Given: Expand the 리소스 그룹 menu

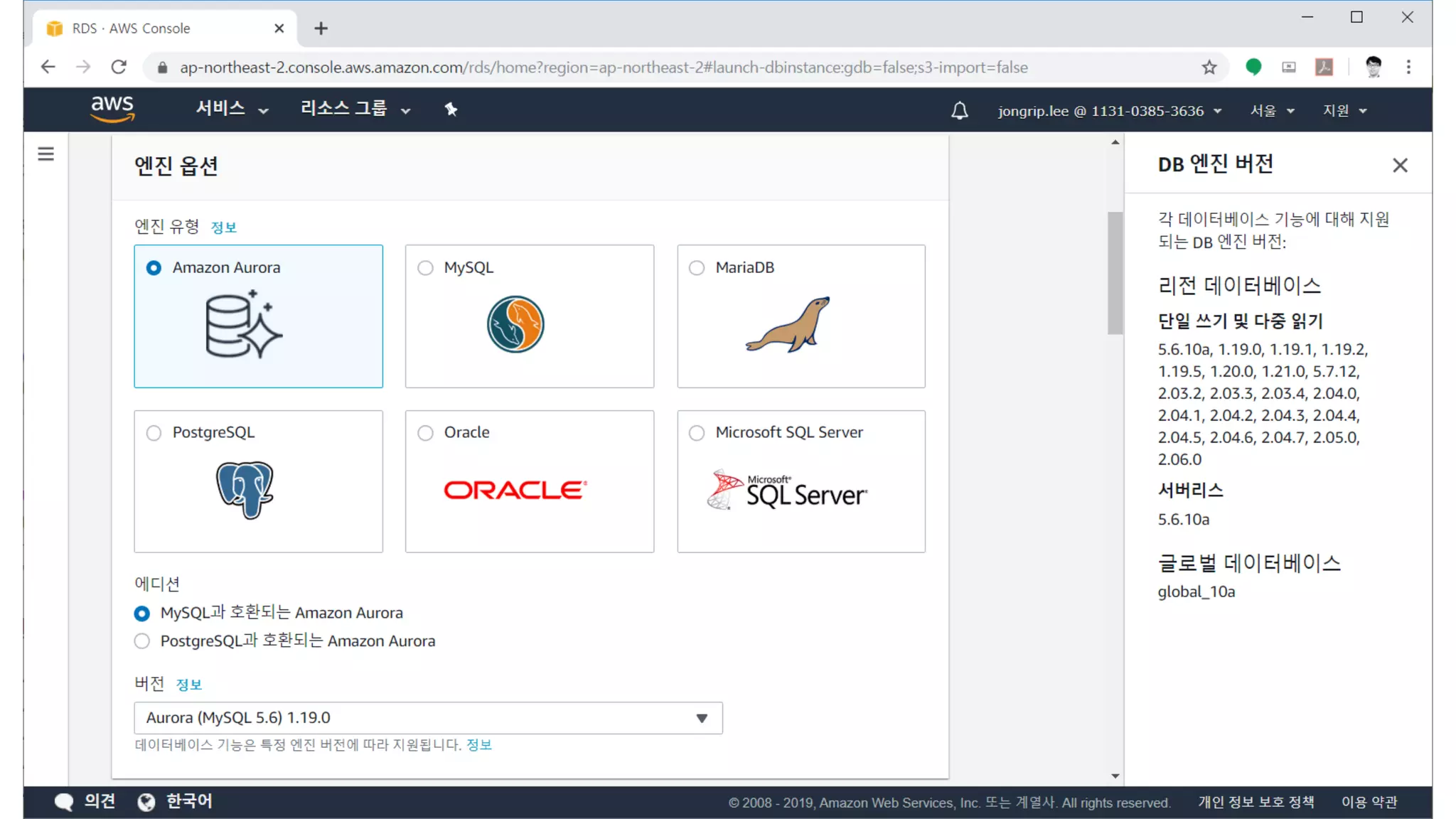Looking at the screenshot, I should pos(355,109).
